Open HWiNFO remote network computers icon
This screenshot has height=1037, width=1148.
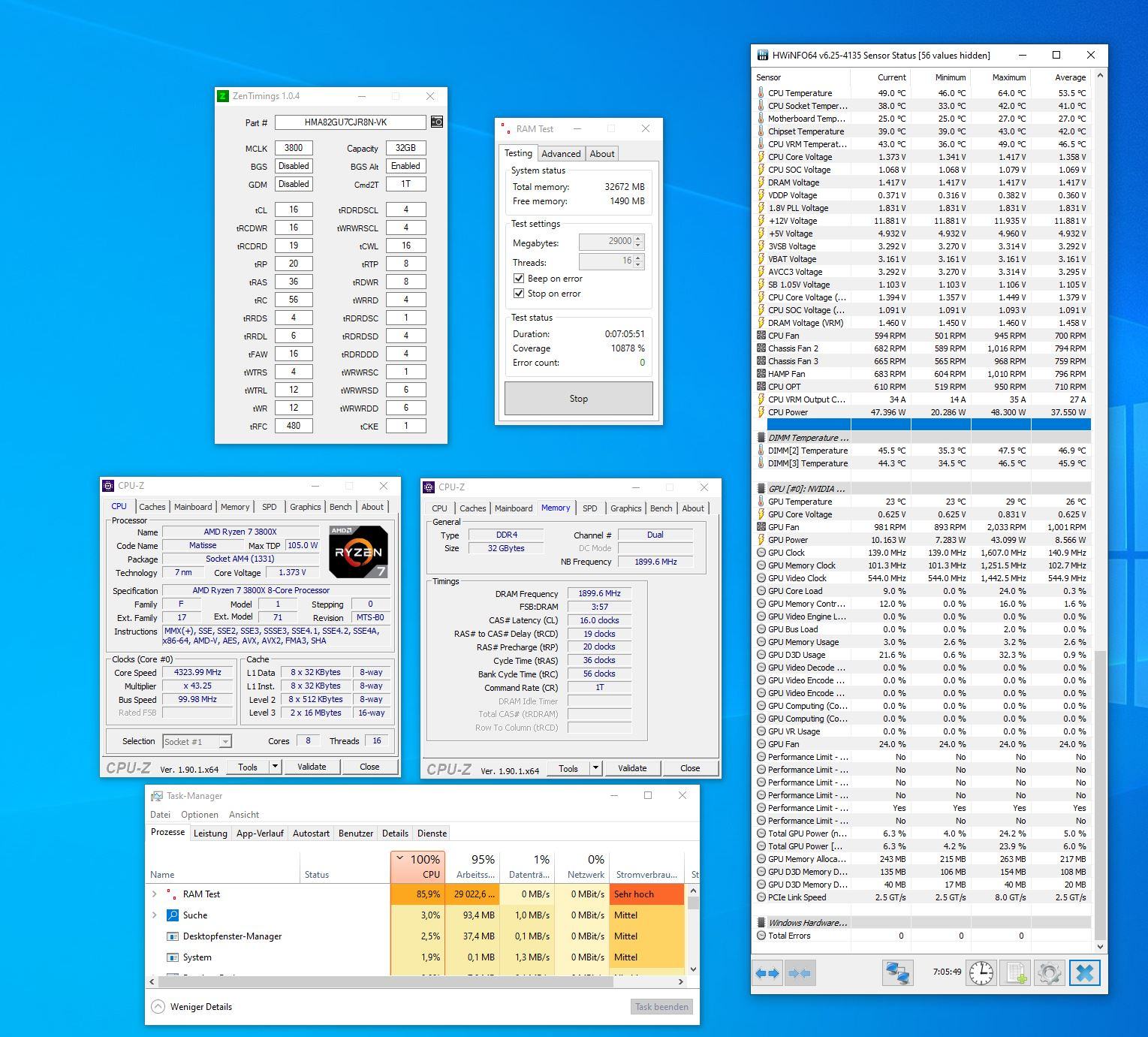click(x=897, y=973)
